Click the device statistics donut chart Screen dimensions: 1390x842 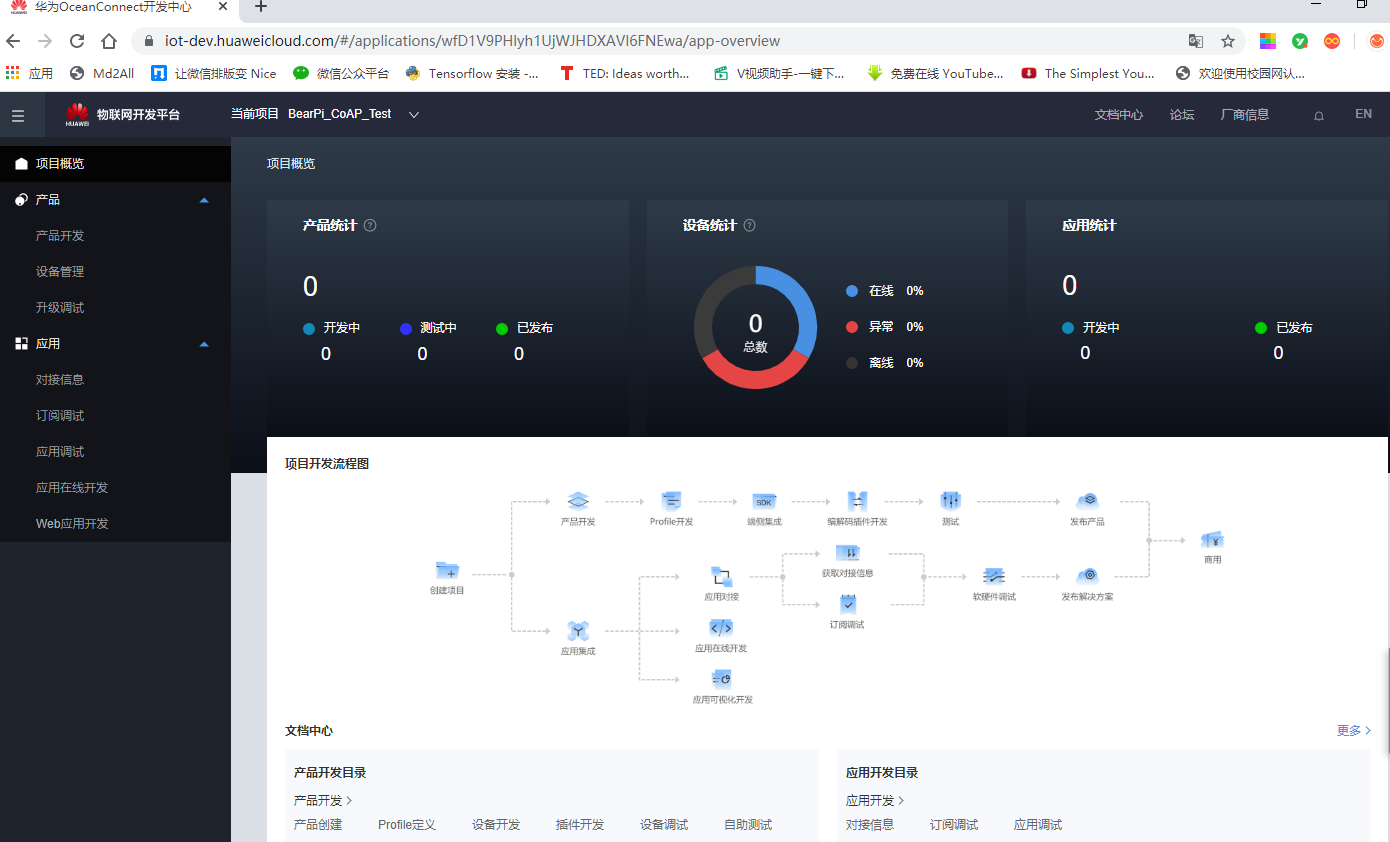tap(755, 328)
